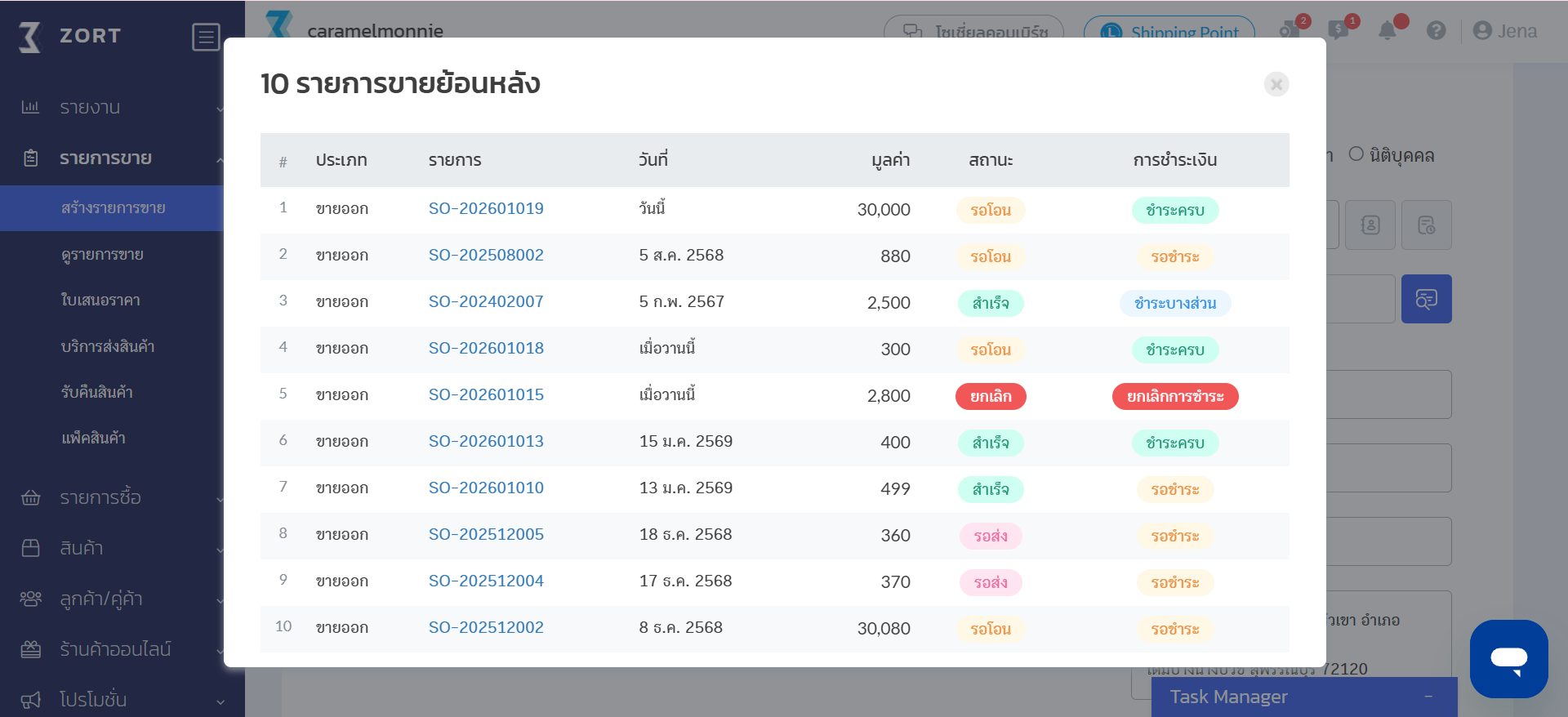Select the นิติบุคคล radio button

[x=1356, y=154]
